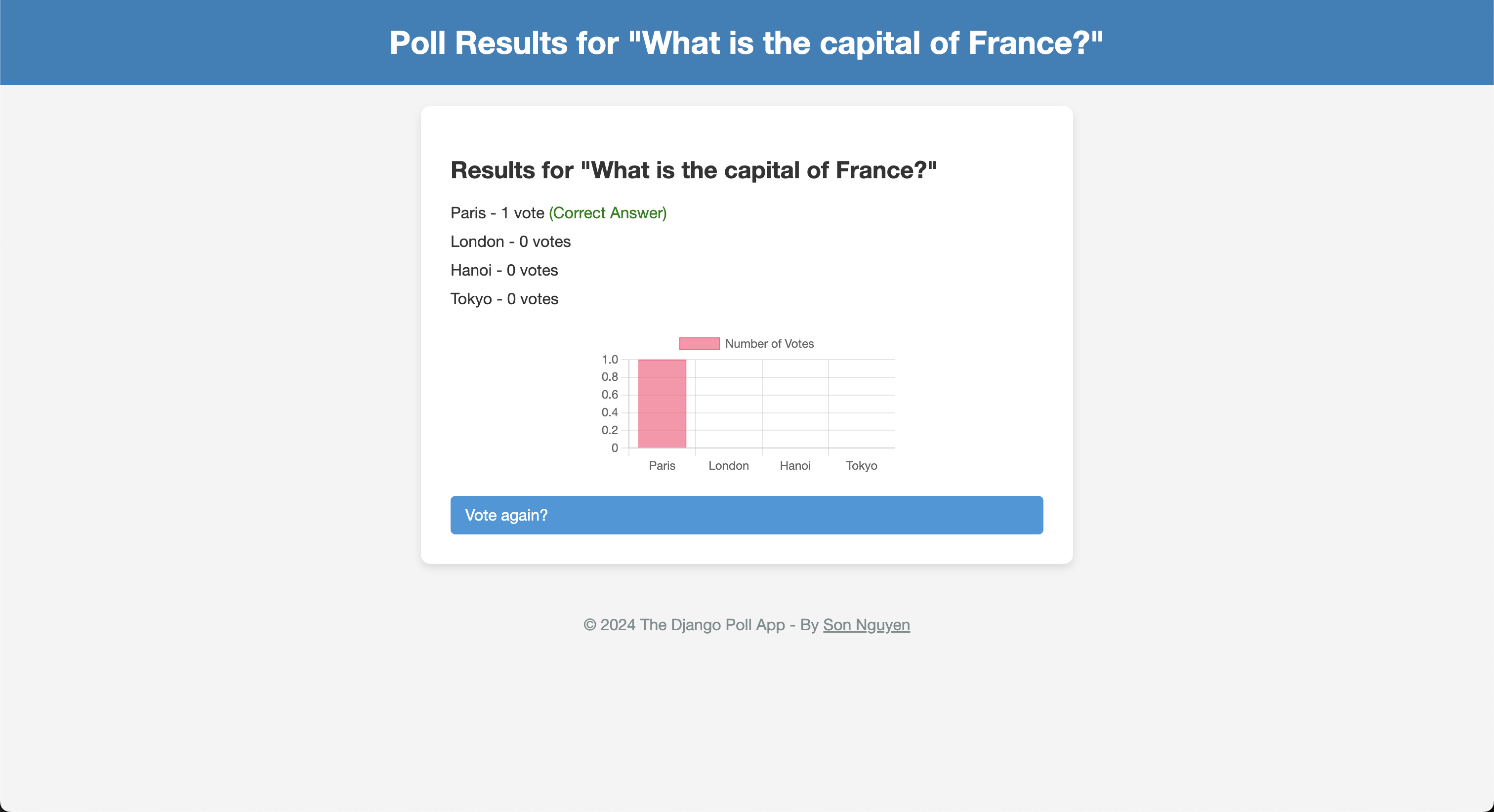Viewport: 1494px width, 812px height.
Task: Click the Tokyo label on x-axis
Action: (860, 466)
